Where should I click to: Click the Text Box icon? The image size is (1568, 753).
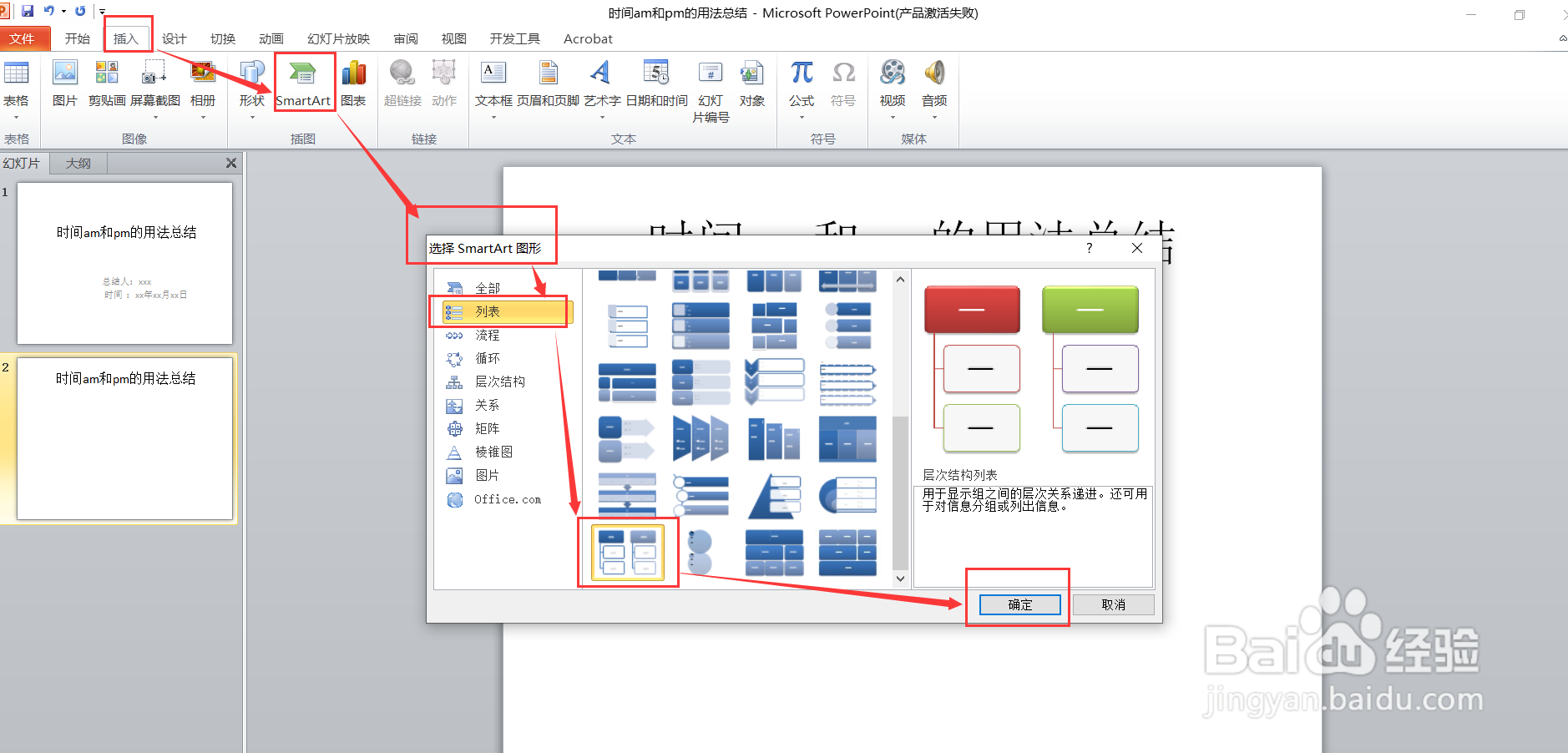(x=493, y=73)
